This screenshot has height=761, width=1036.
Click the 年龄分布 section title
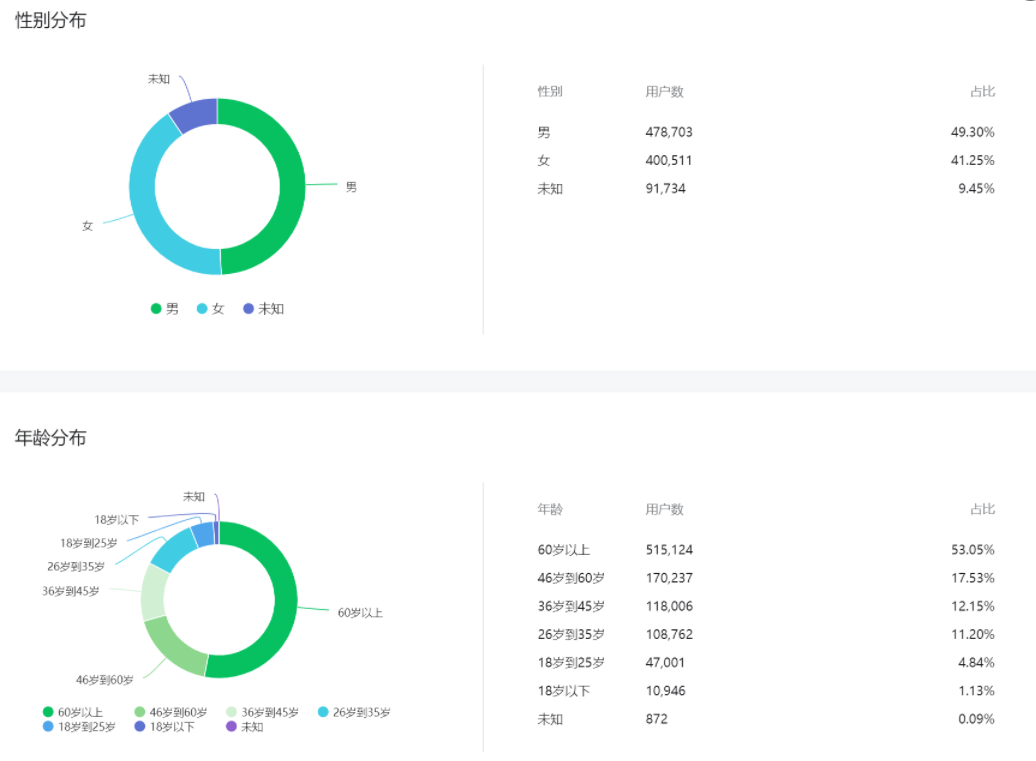(51, 438)
